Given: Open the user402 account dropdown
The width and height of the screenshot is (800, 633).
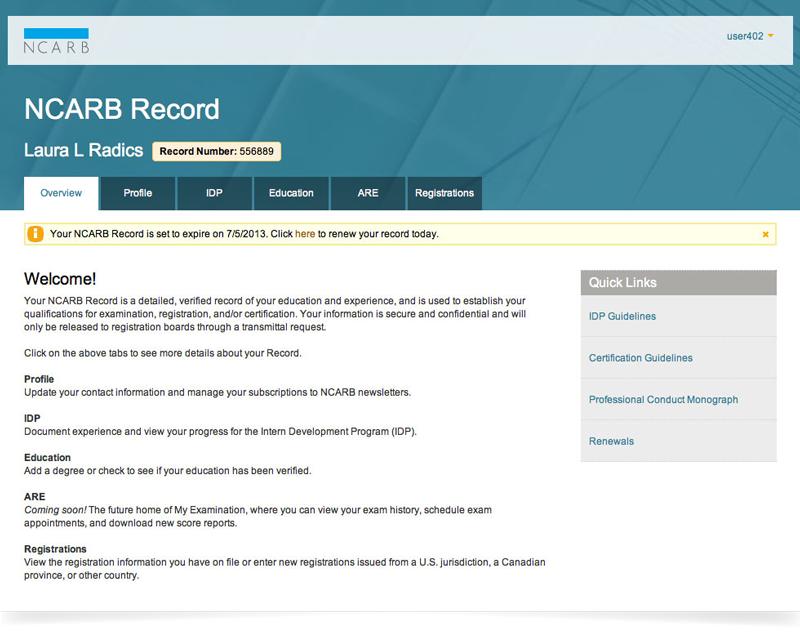Looking at the screenshot, I should tap(750, 36).
